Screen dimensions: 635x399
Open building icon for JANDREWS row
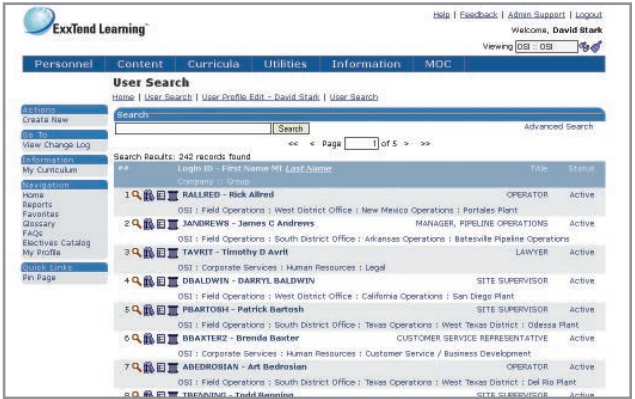149,224
